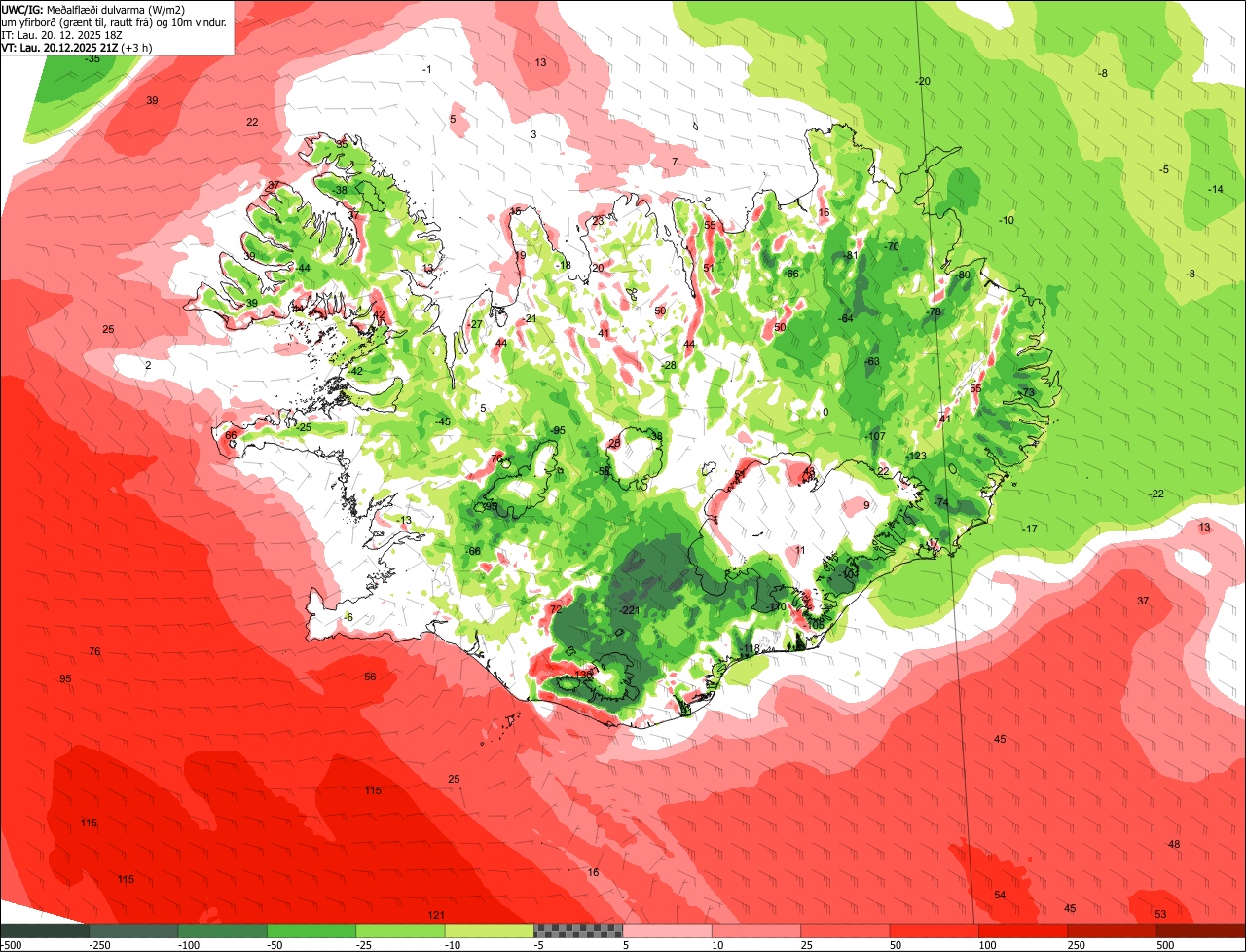The image size is (1246, 952).
Task: Click the '-27' value on the map
Action: [474, 325]
